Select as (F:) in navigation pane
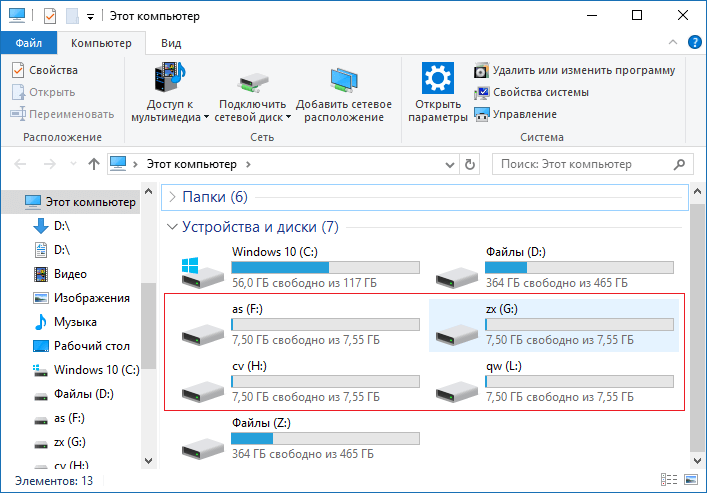Image resolution: width=707 pixels, height=493 pixels. click(60, 418)
